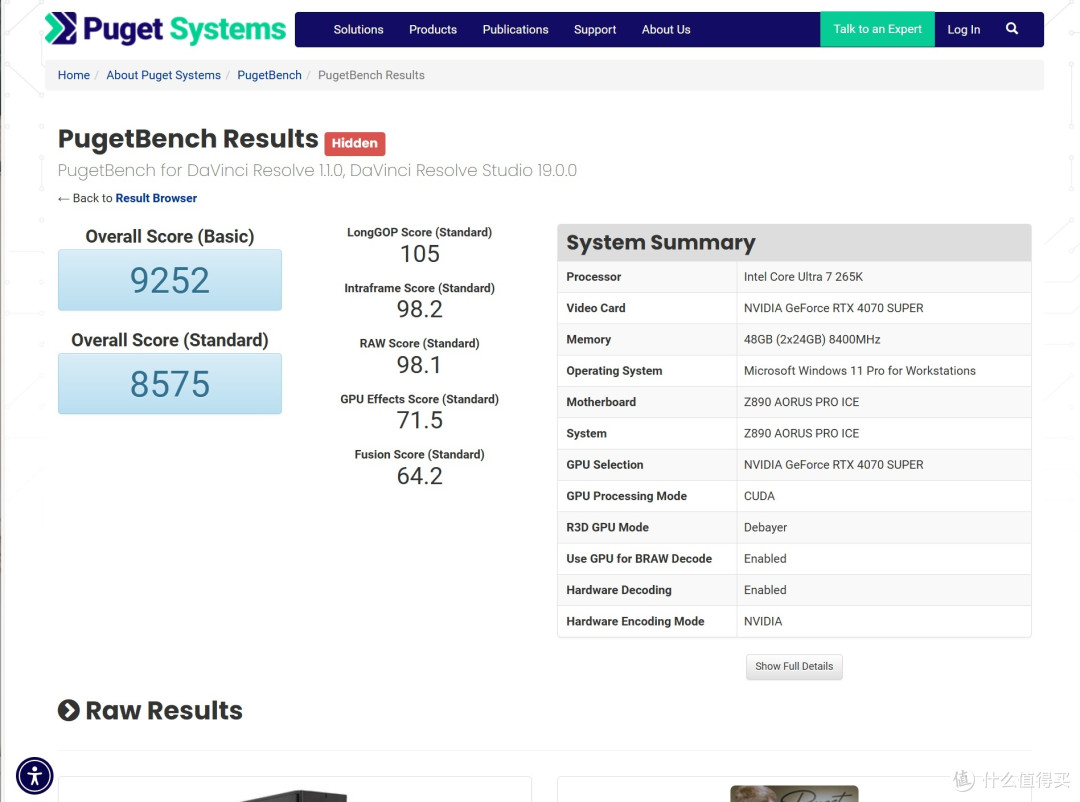The width and height of the screenshot is (1080, 802).
Task: Select the 8575 Standard overall score box
Action: 170,384
